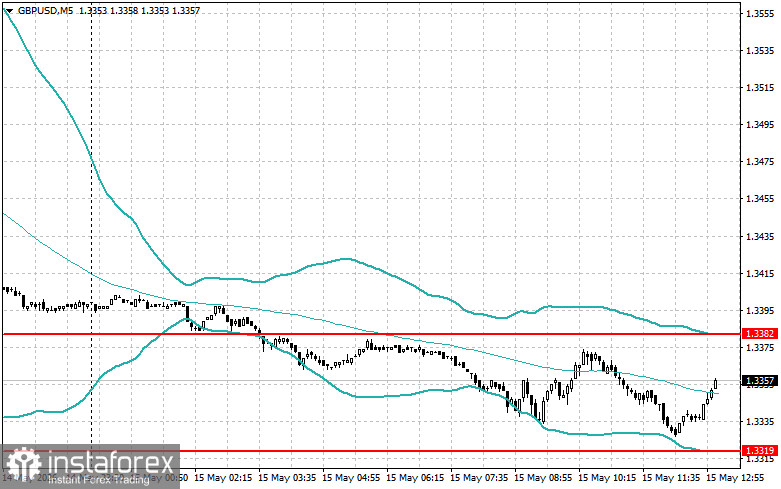Click the 1.3515 price axis label

click(x=760, y=88)
